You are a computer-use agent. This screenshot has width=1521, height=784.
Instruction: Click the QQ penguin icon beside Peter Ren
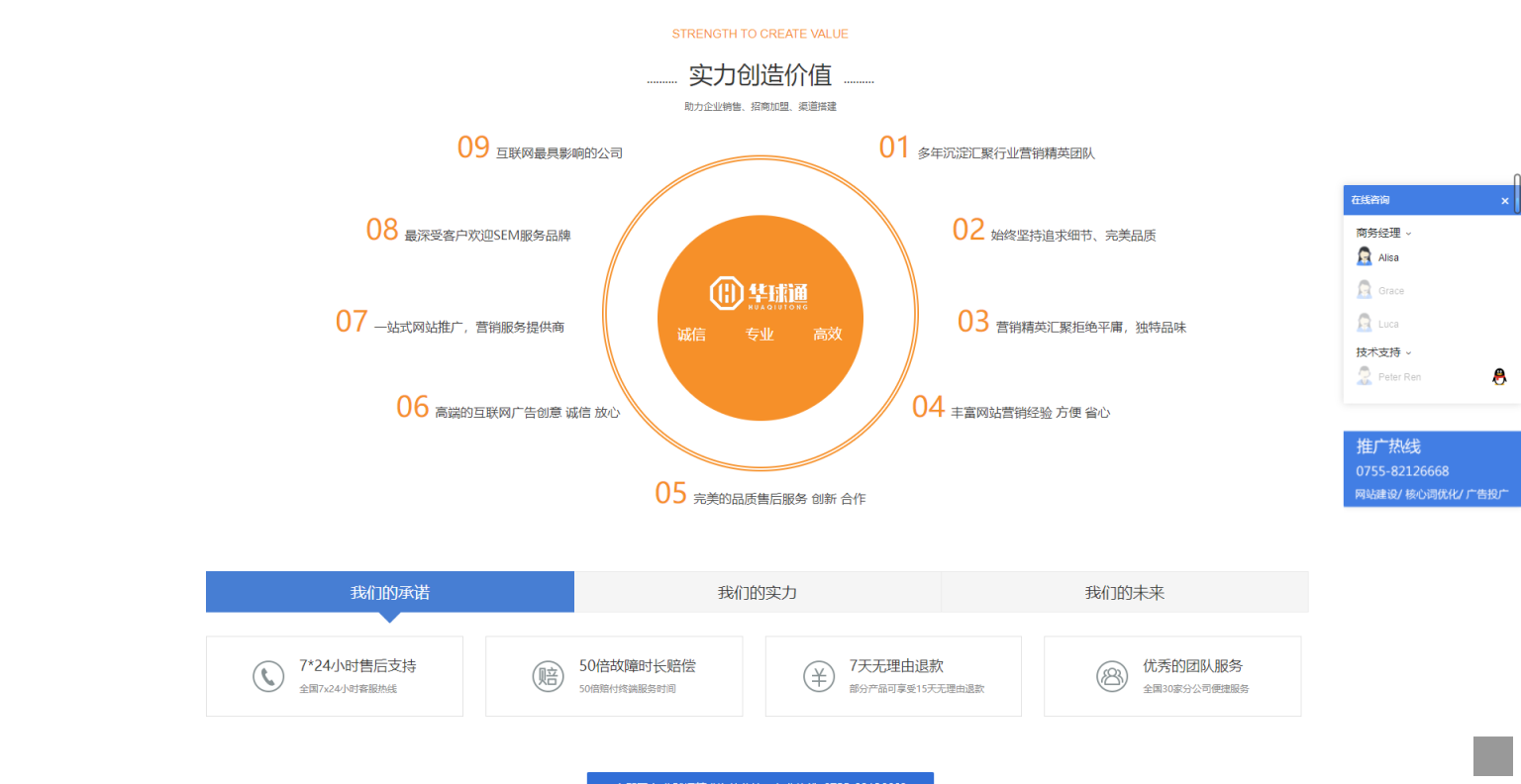[1499, 376]
